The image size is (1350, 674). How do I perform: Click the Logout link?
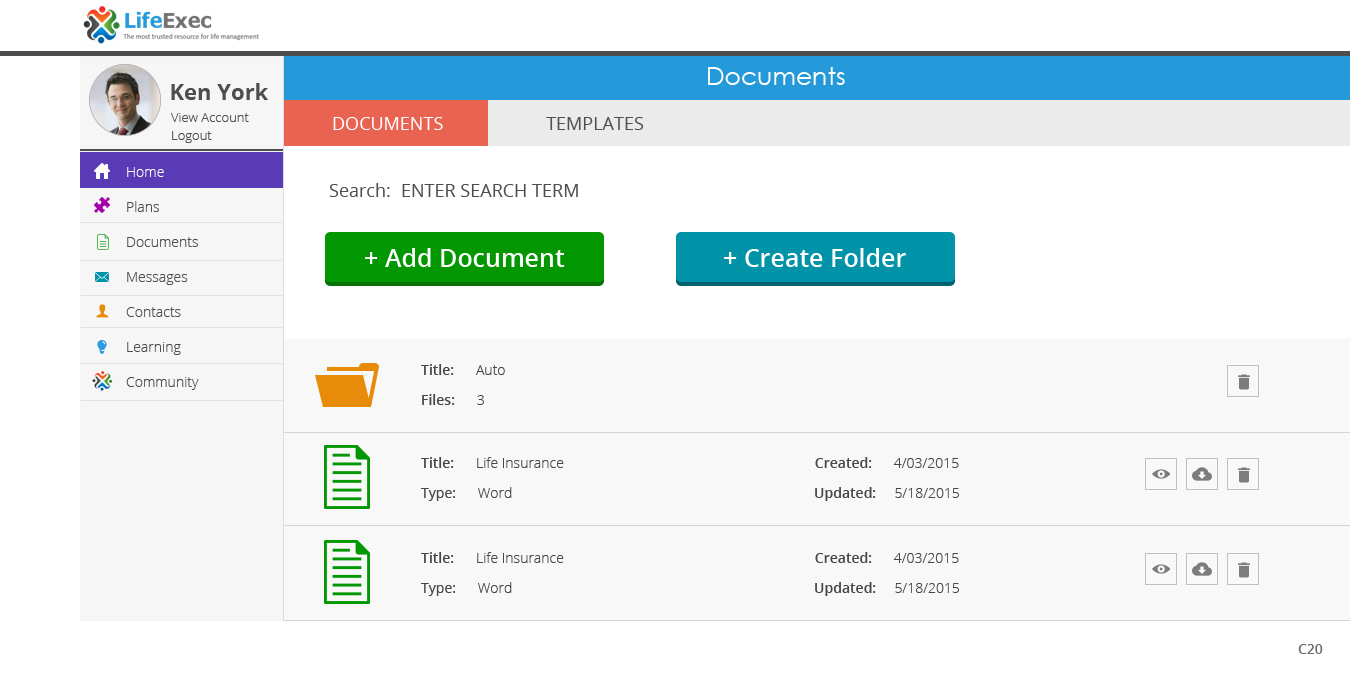[x=191, y=135]
